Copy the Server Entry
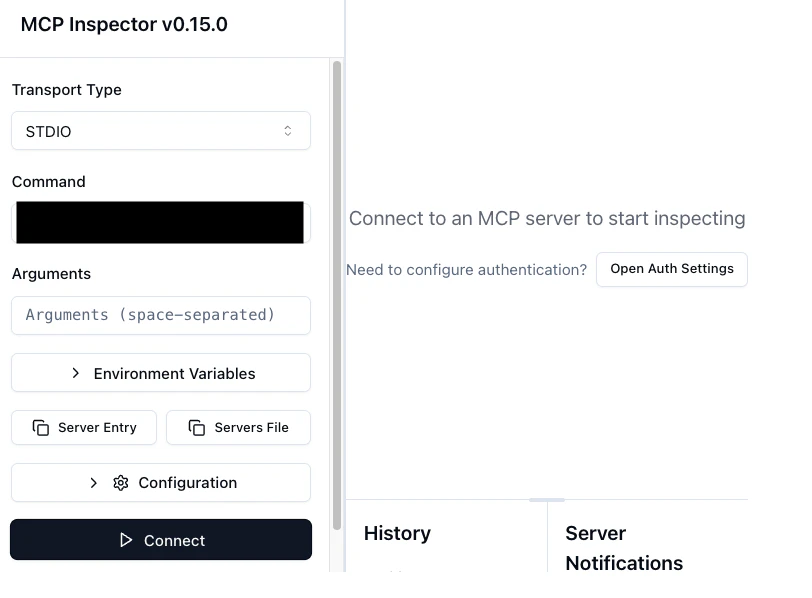Screen dimensions: 812x598 click(85, 428)
